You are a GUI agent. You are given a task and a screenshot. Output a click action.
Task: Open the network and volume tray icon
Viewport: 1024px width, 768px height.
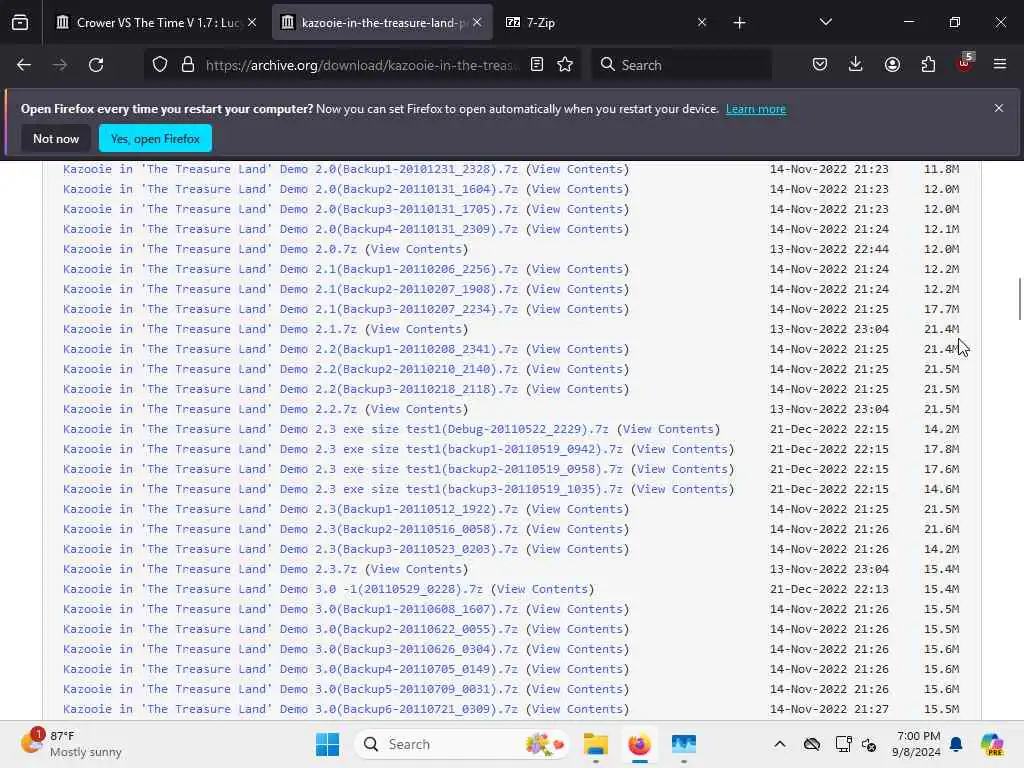(869, 744)
